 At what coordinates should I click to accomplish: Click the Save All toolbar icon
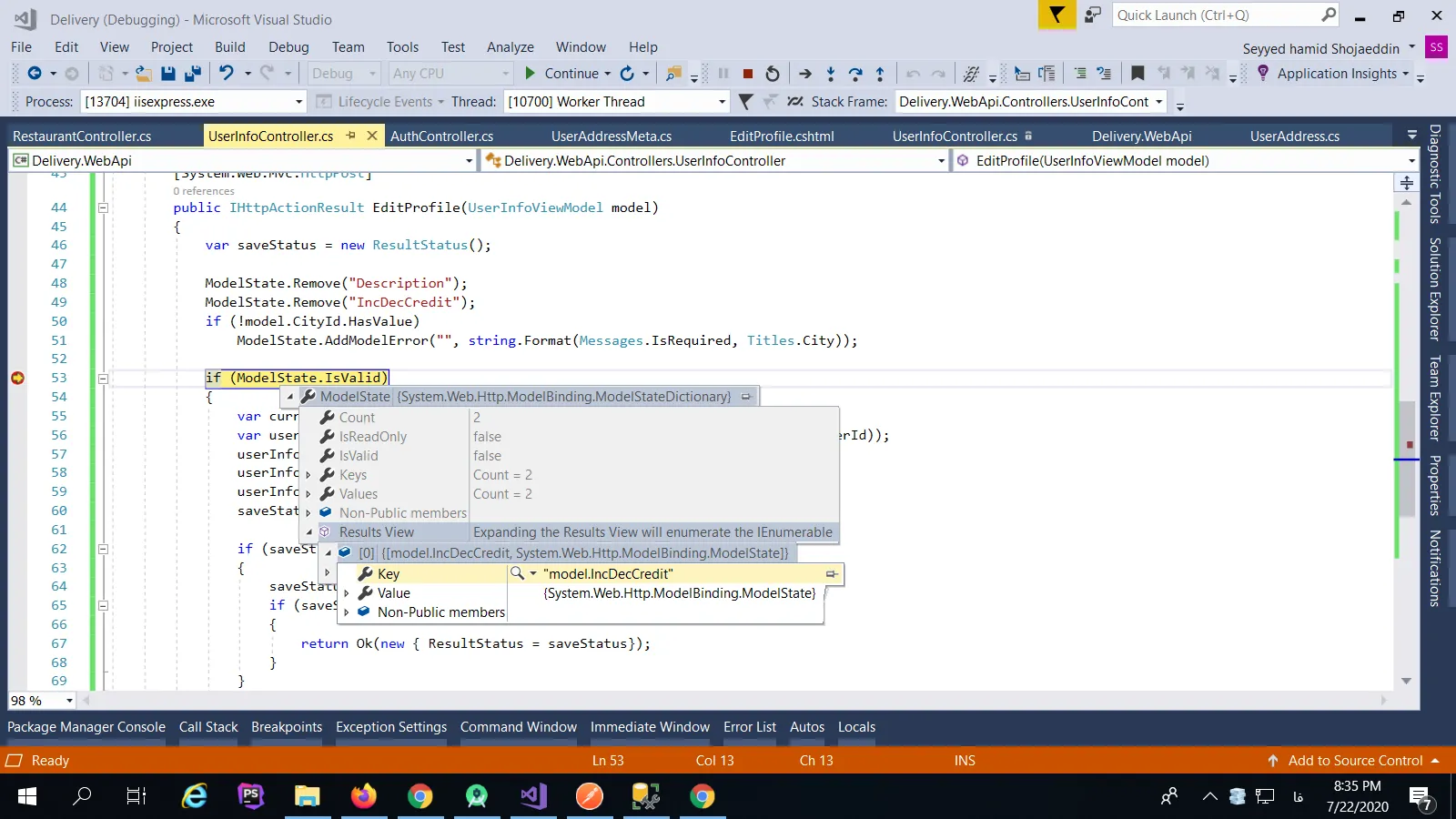point(192,74)
